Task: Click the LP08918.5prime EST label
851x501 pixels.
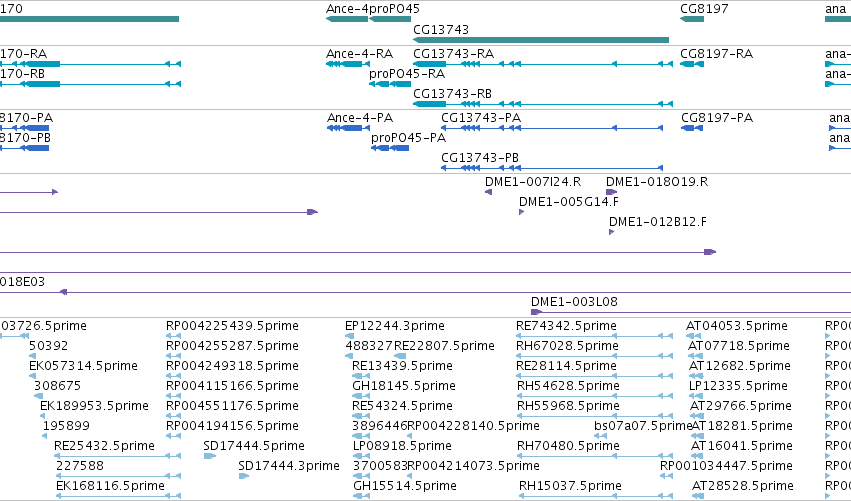Action: 402,446
